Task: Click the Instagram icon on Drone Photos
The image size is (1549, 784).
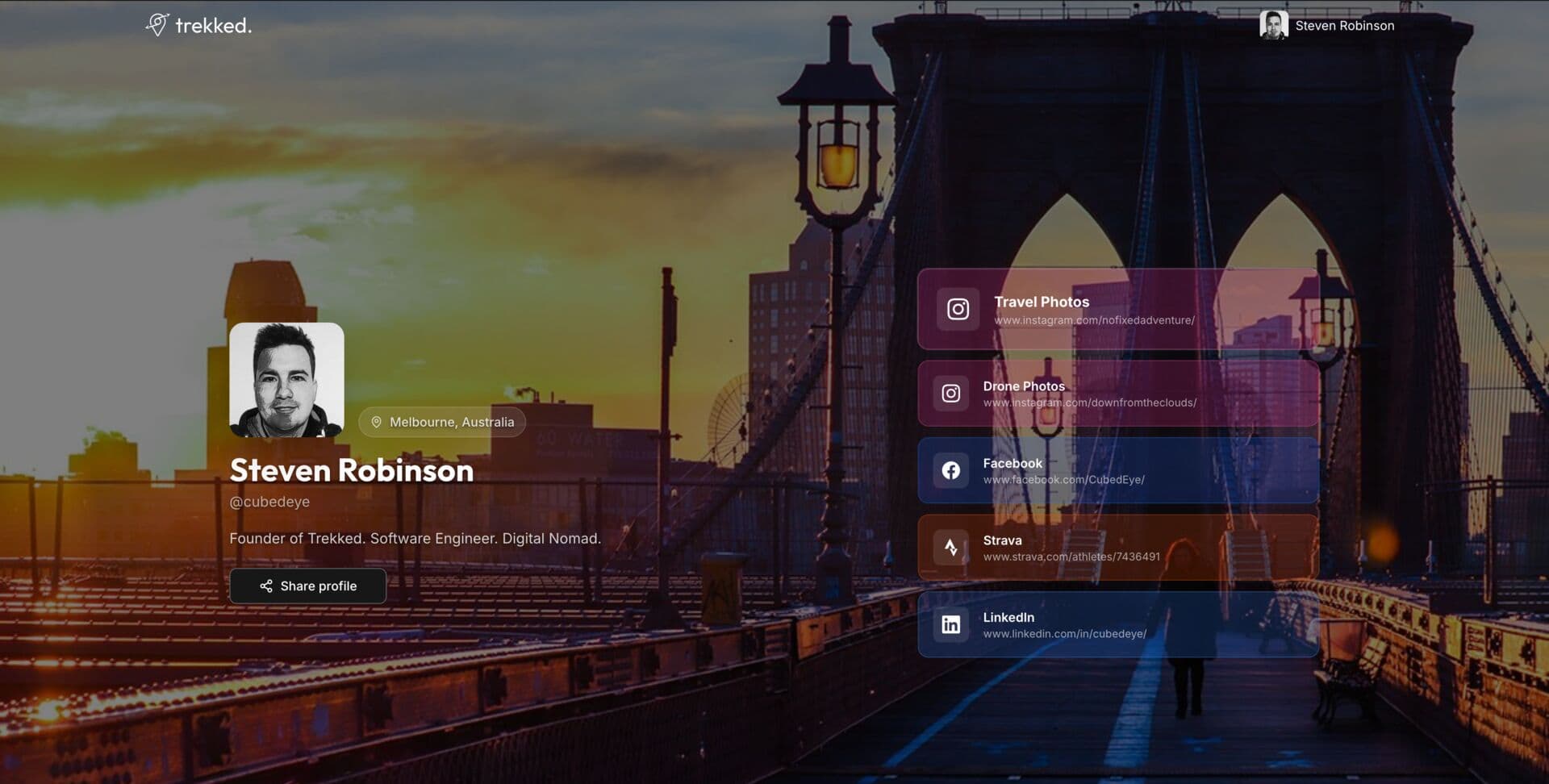Action: 951,394
